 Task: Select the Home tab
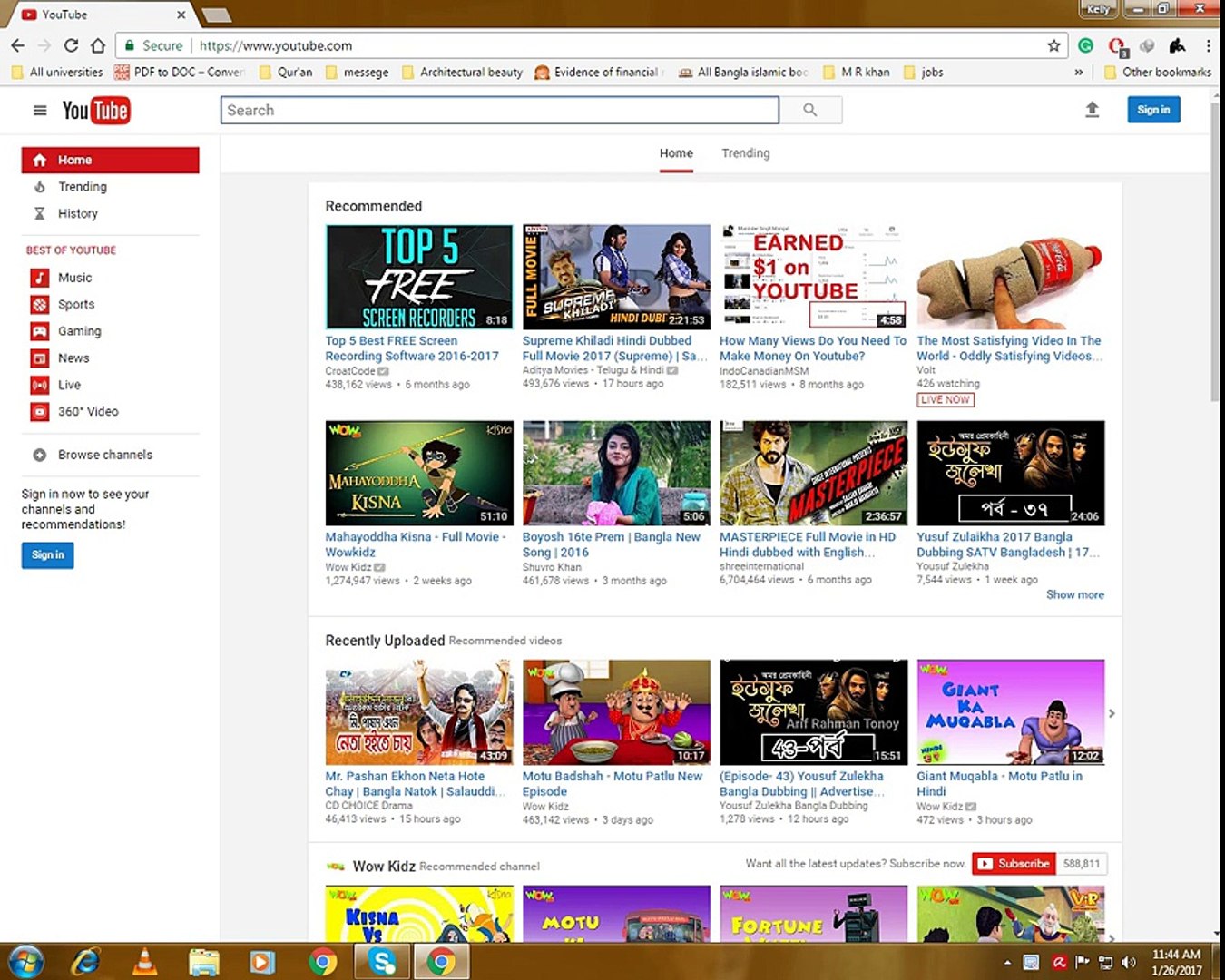click(676, 153)
